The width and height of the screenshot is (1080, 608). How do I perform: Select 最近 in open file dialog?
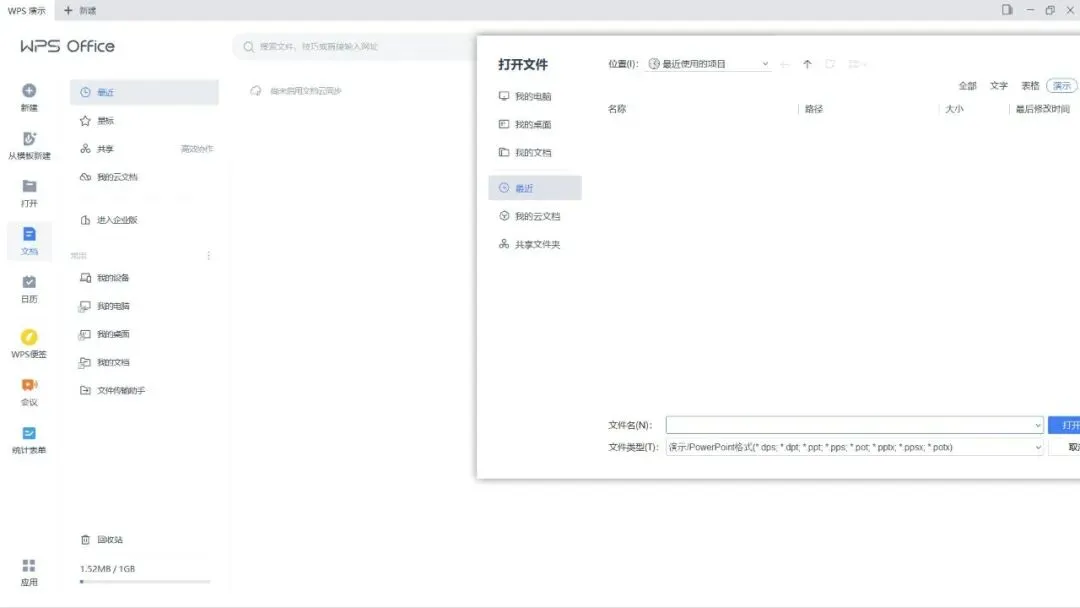pos(534,188)
